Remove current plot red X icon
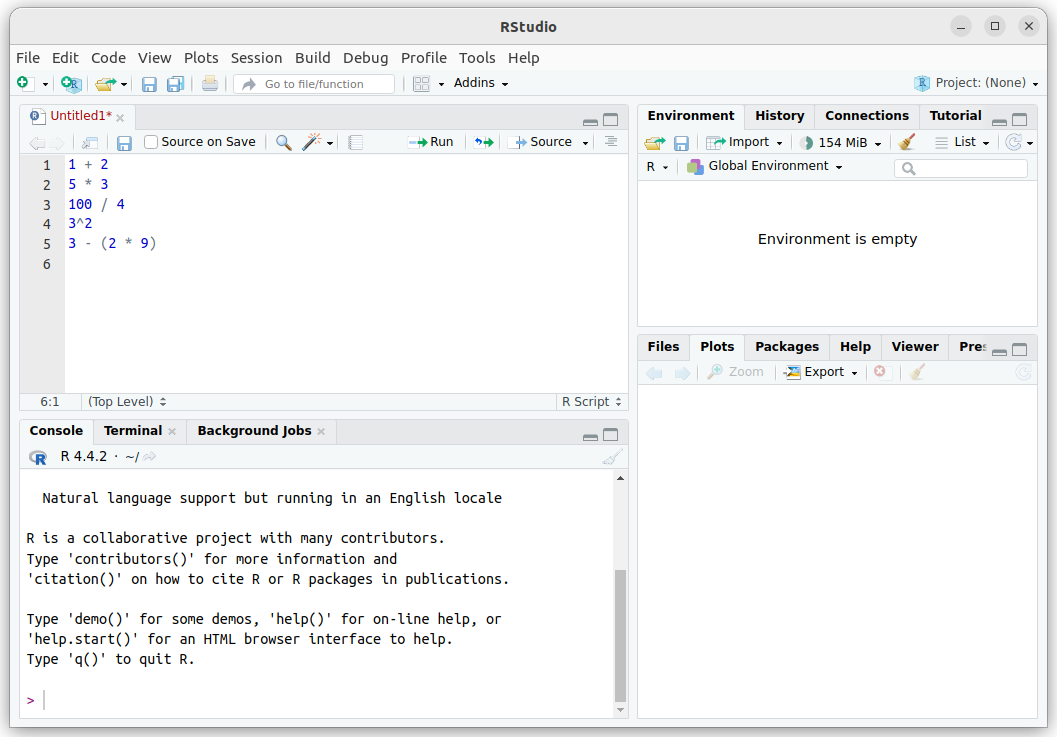1057x737 pixels. coord(880,372)
